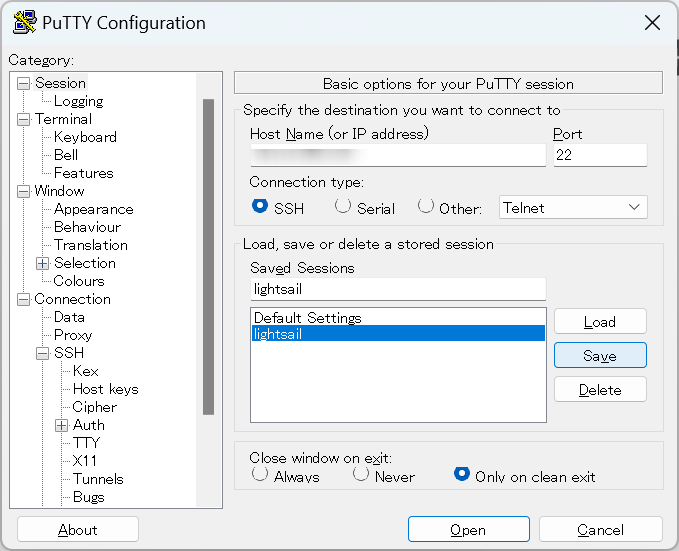Viewport: 679px width, 551px height.
Task: Select lightsail in saved sessions list
Action: pyautogui.click(x=398, y=334)
